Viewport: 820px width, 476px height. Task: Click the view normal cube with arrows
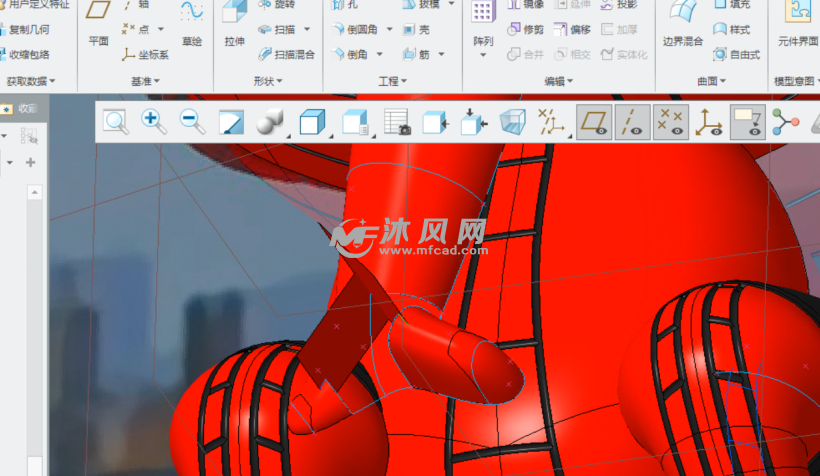pos(474,122)
